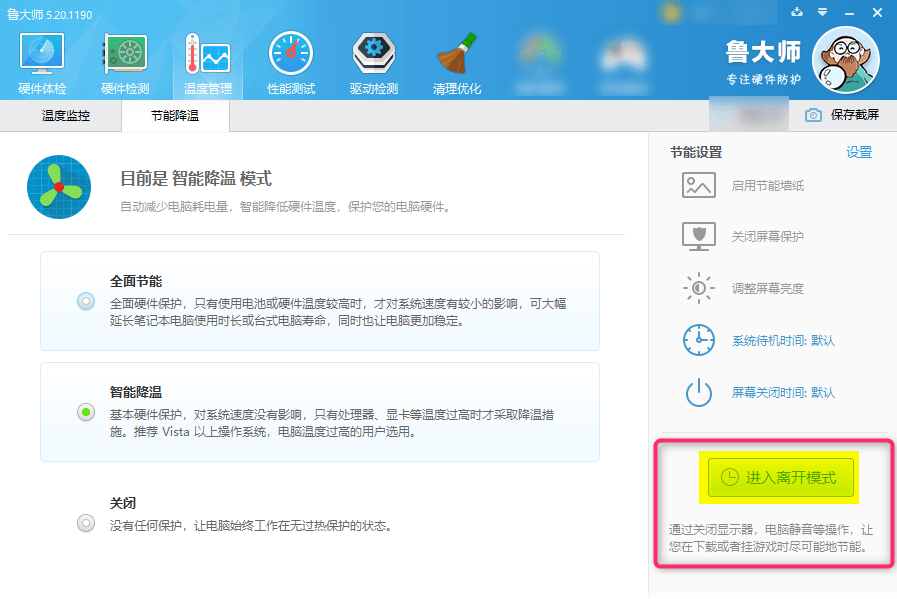The image size is (897, 599).
Task: Click the 鲁大师 5.20.1190 window title
Action: (x=50, y=14)
